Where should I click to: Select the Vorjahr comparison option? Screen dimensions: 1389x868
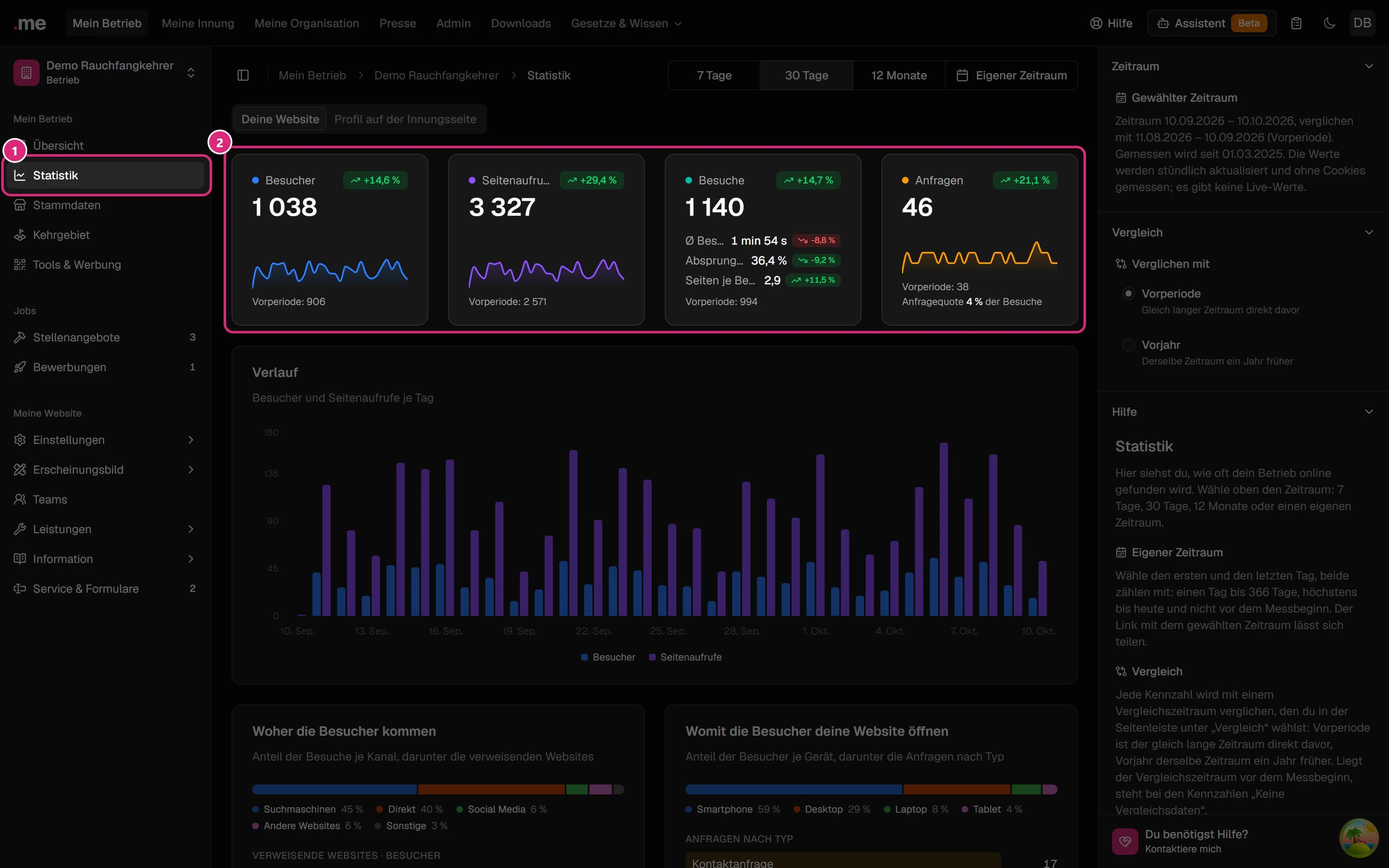1128,344
